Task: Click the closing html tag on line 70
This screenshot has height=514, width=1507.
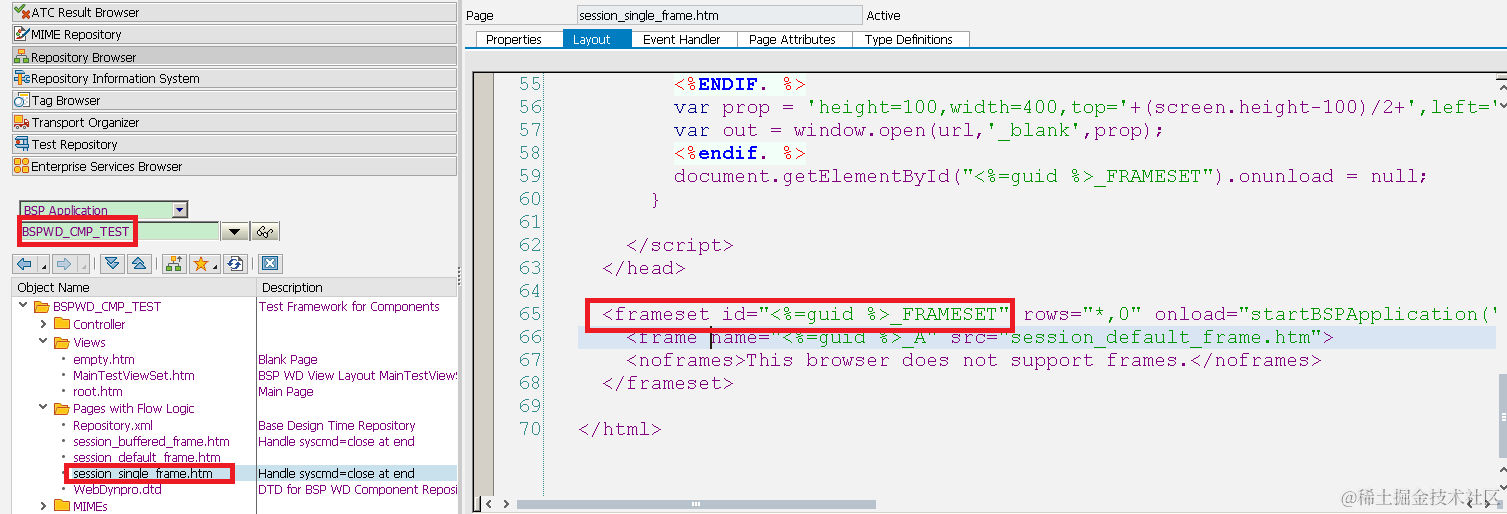Action: [x=619, y=429]
